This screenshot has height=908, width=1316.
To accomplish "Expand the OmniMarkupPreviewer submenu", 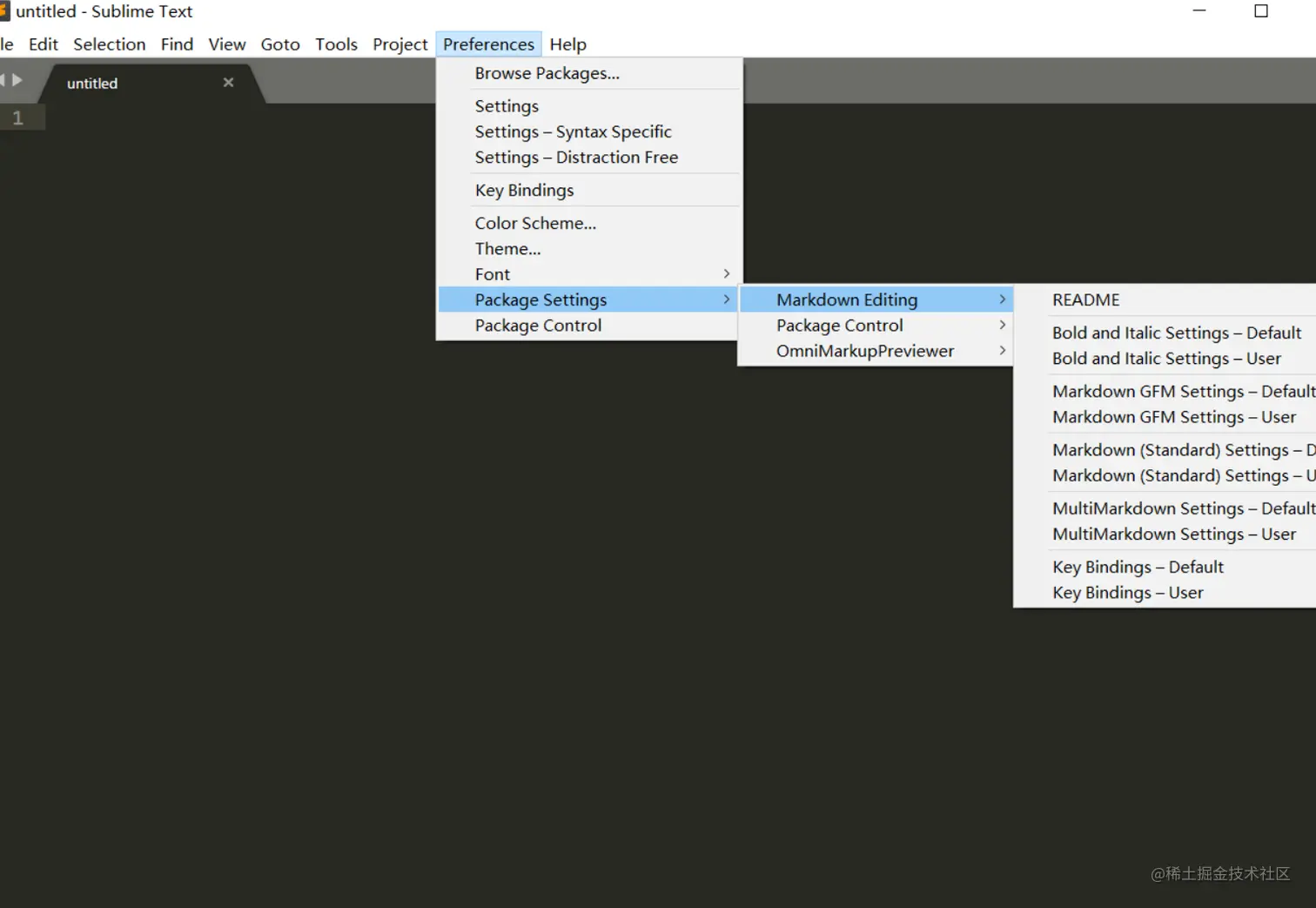I will point(864,351).
